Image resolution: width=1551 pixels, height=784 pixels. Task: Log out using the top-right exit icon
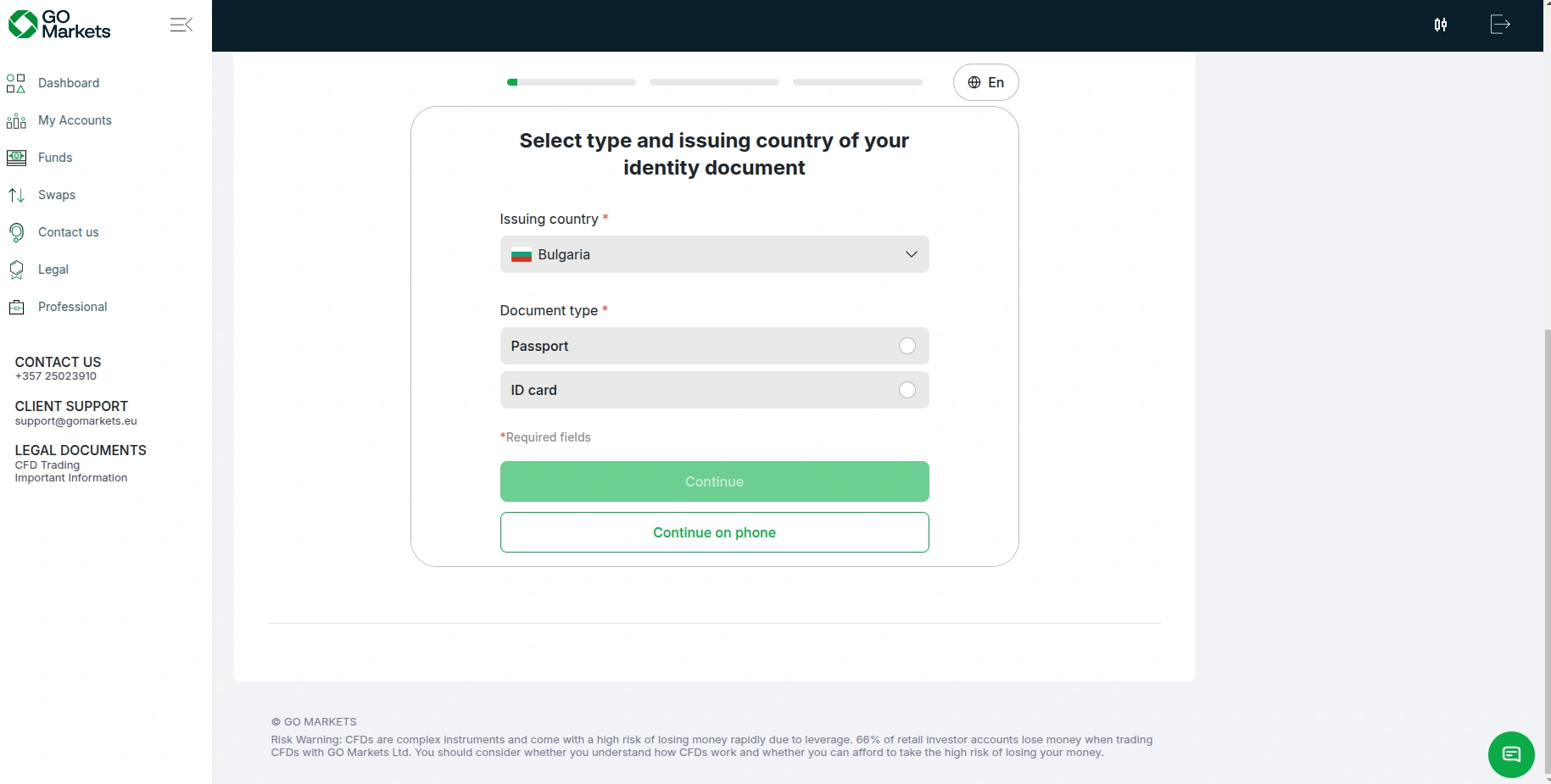click(1499, 25)
